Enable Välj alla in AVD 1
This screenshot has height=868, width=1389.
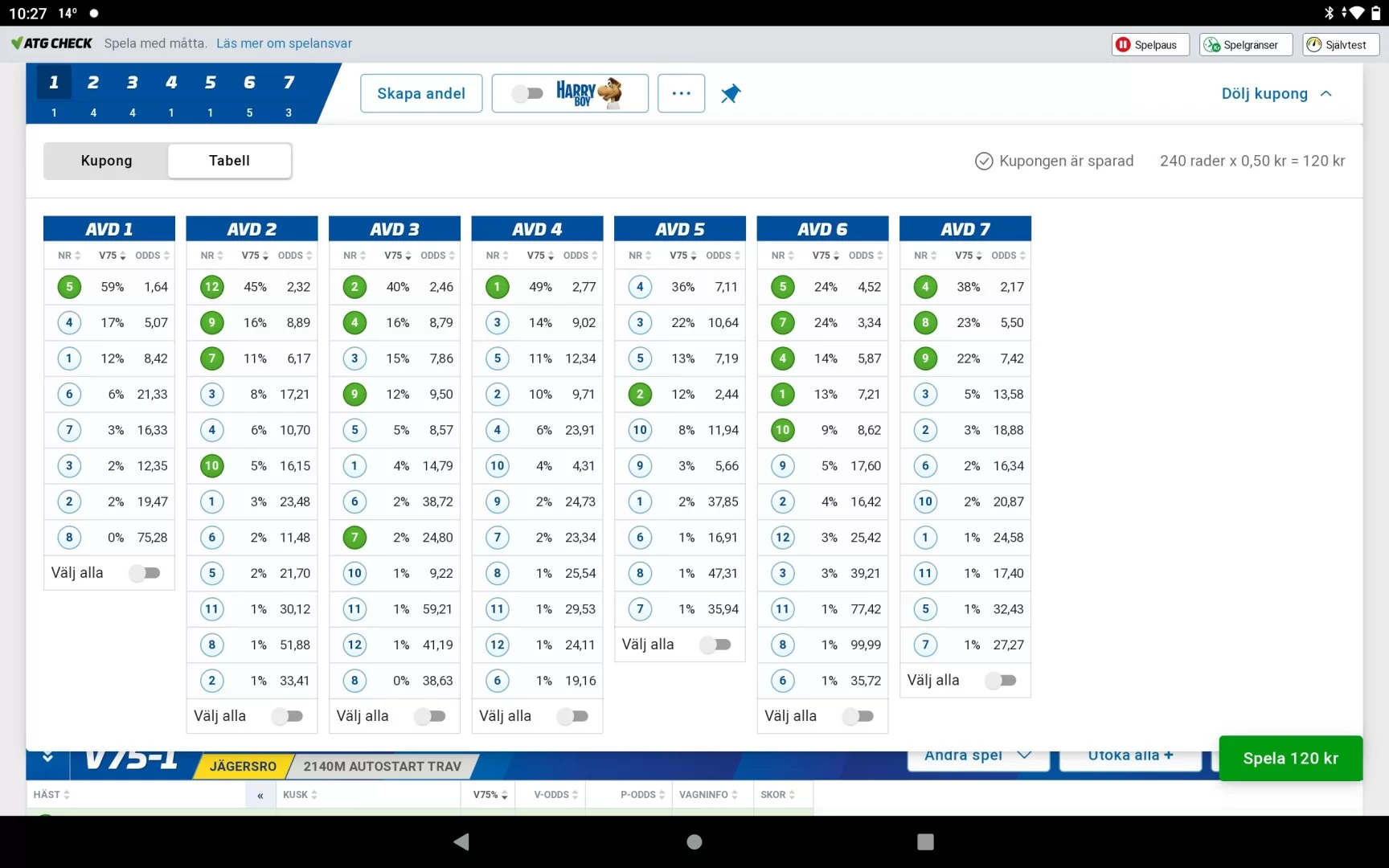(145, 573)
